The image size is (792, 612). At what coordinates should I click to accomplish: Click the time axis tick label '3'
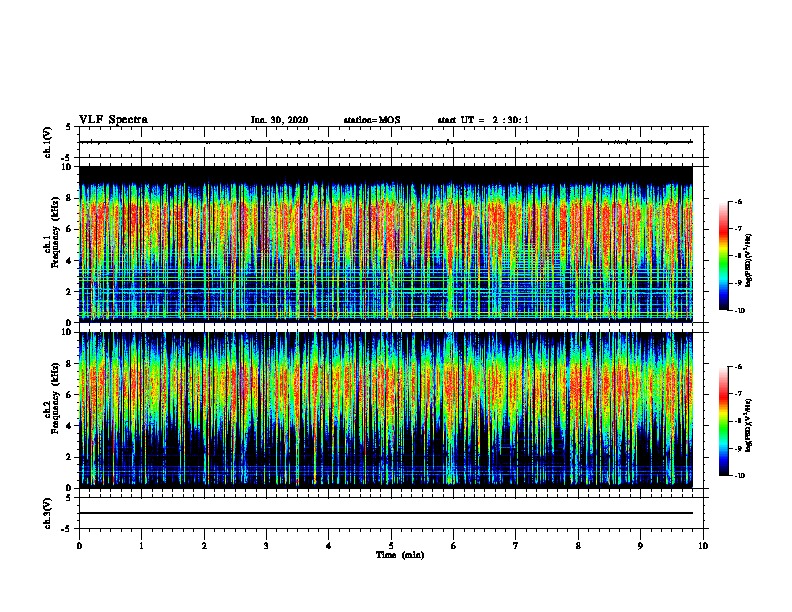pyautogui.click(x=266, y=545)
